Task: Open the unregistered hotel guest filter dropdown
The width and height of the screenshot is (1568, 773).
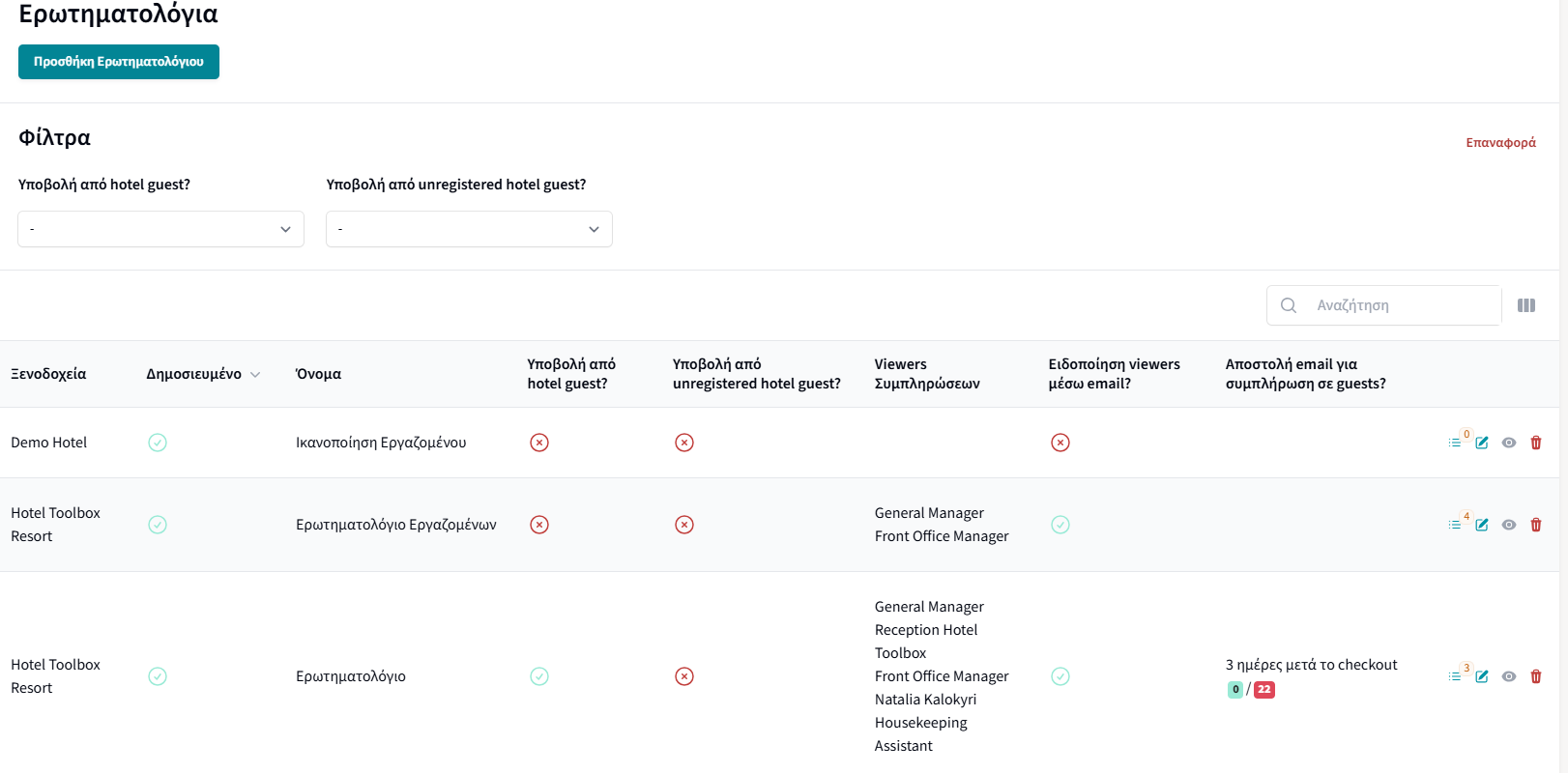Action: (469, 229)
